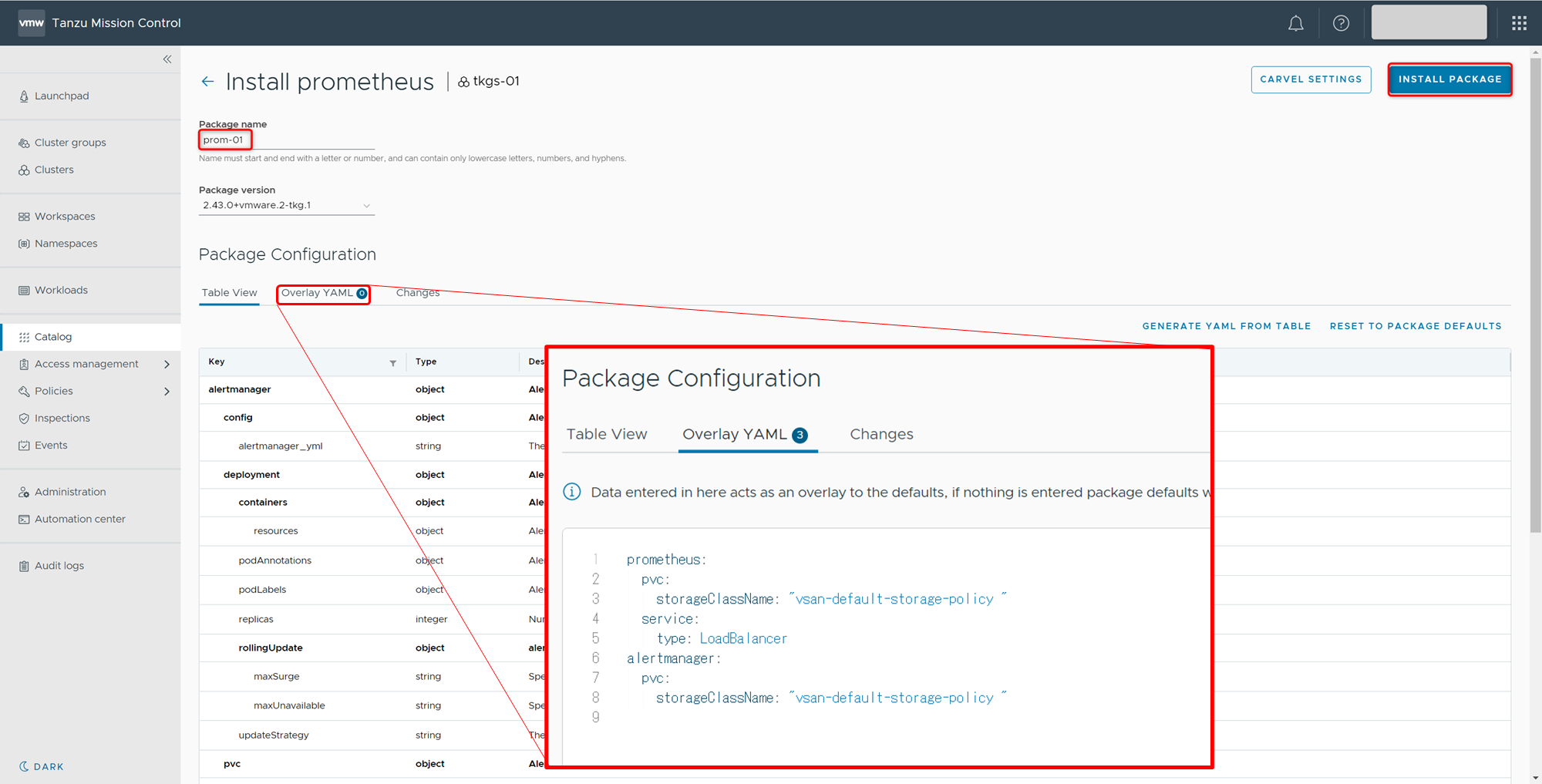
Task: Toggle the DARK theme switch
Action: pyautogui.click(x=42, y=766)
